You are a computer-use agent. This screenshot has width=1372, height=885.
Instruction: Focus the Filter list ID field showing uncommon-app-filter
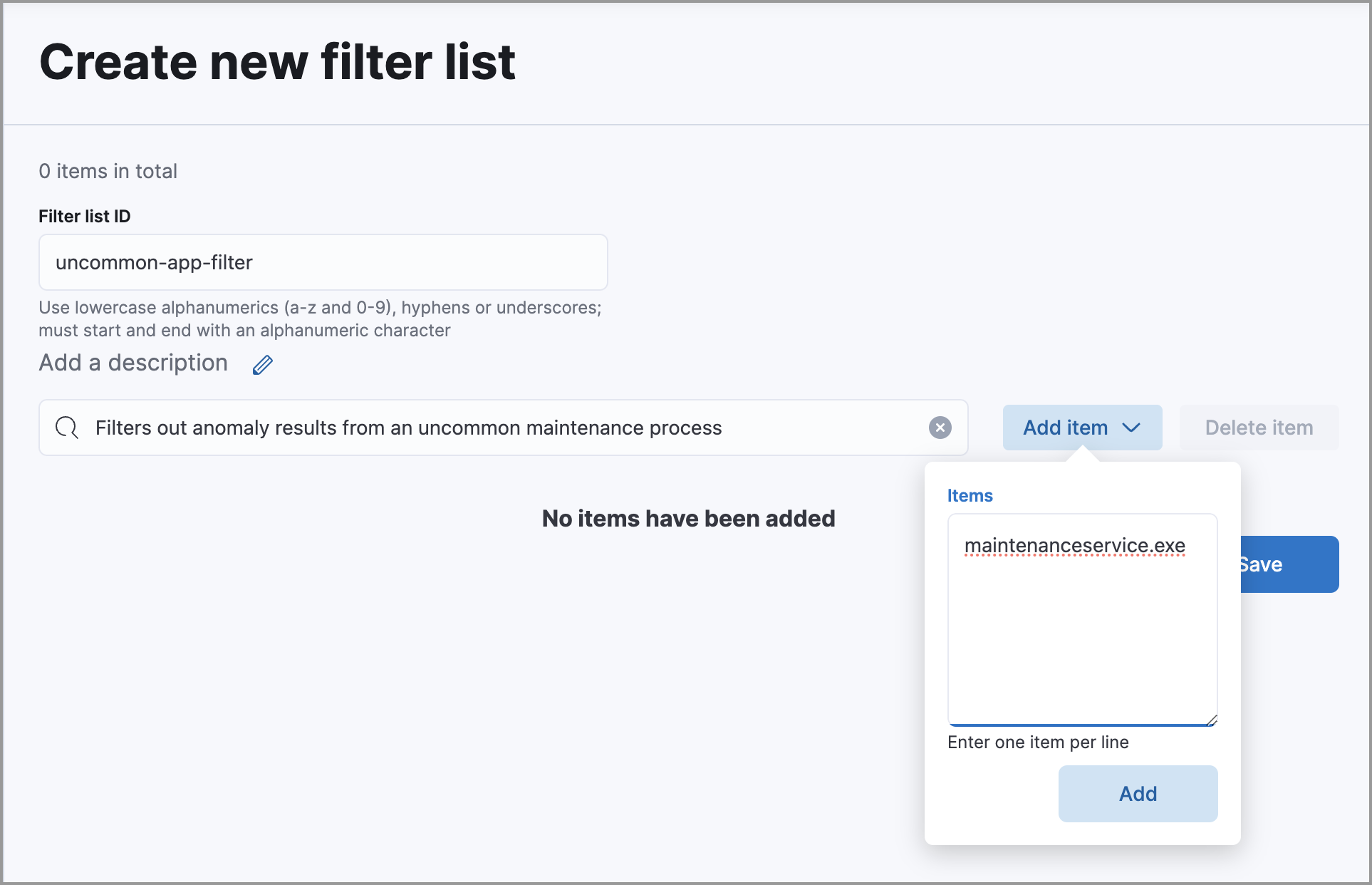pyautogui.click(x=322, y=262)
